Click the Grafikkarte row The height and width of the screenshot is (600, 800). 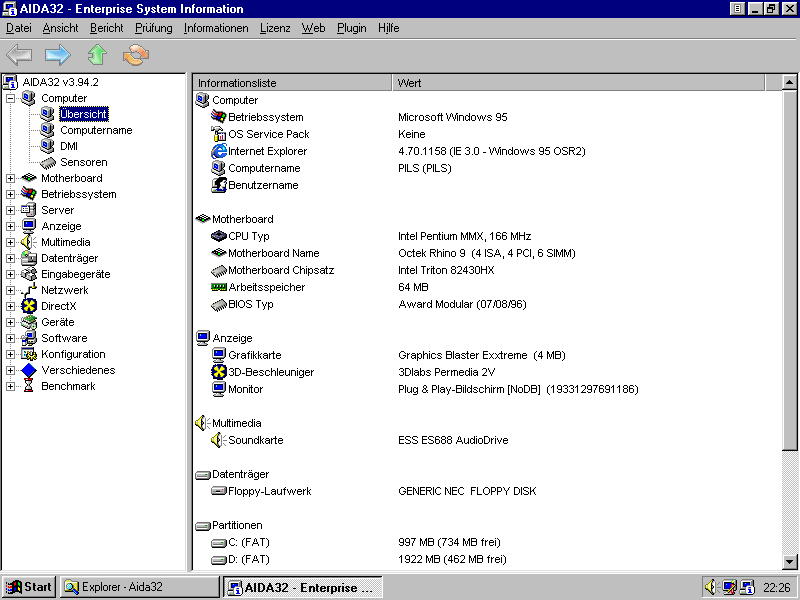click(487, 355)
